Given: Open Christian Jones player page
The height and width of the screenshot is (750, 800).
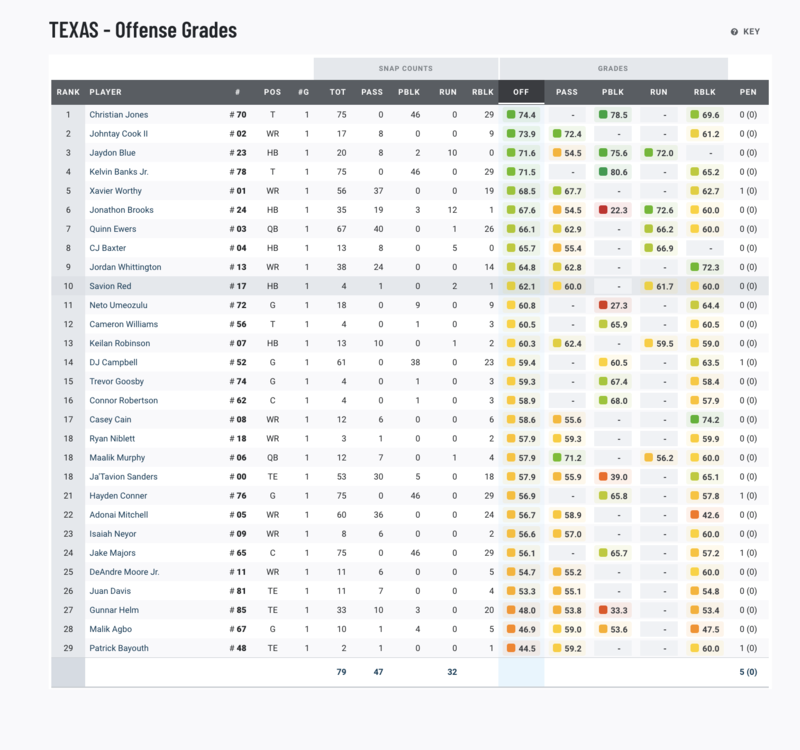Looking at the screenshot, I should [118, 115].
